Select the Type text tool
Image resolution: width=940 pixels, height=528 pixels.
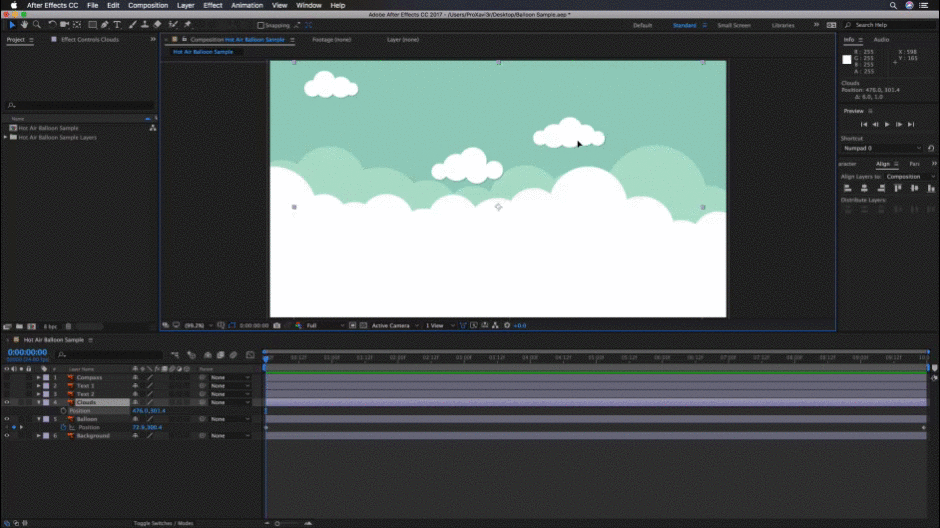[117, 25]
